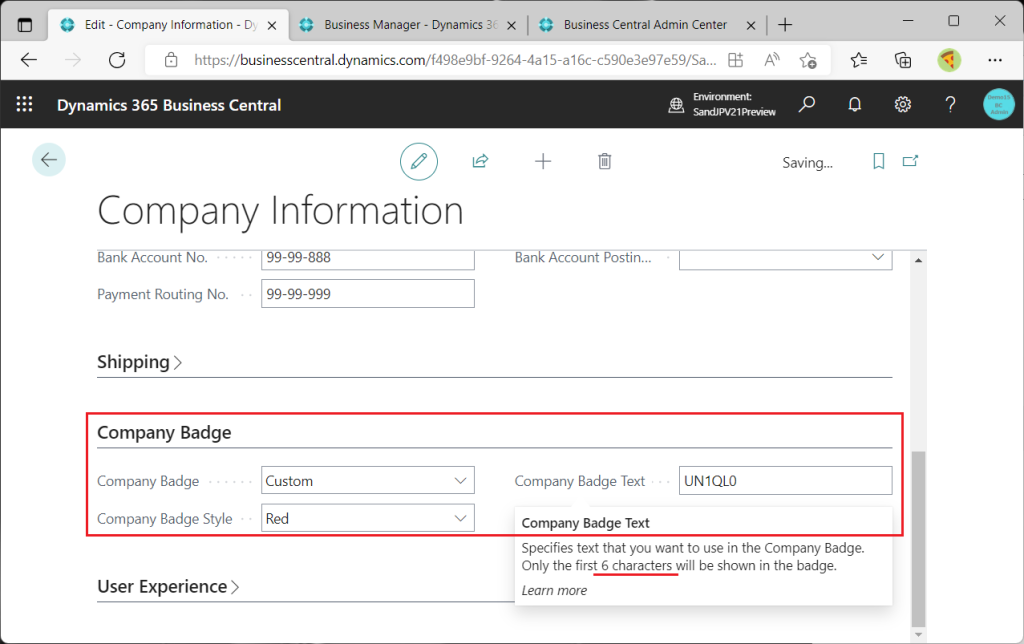Switch to Business Manager tab

[408, 25]
